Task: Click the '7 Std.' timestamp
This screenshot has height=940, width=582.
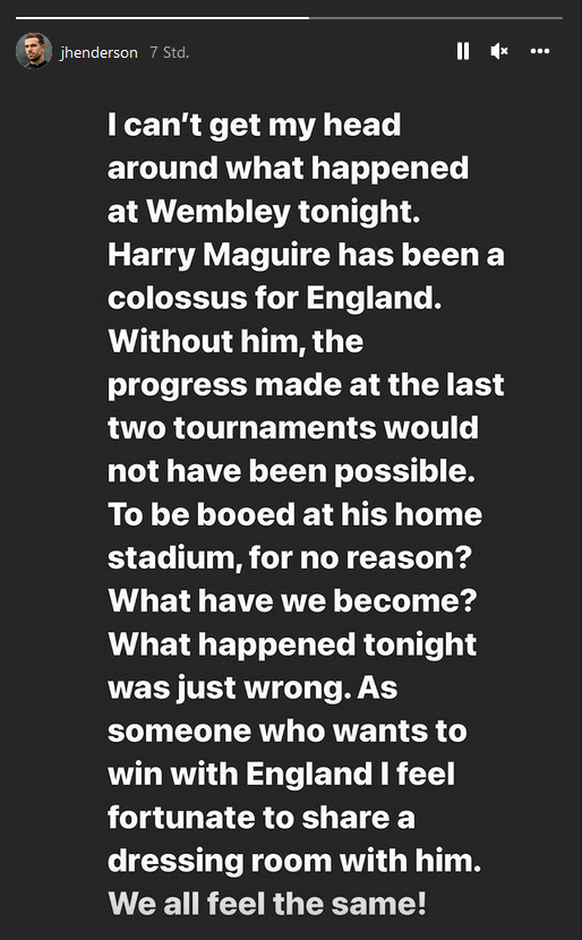Action: coord(169,53)
